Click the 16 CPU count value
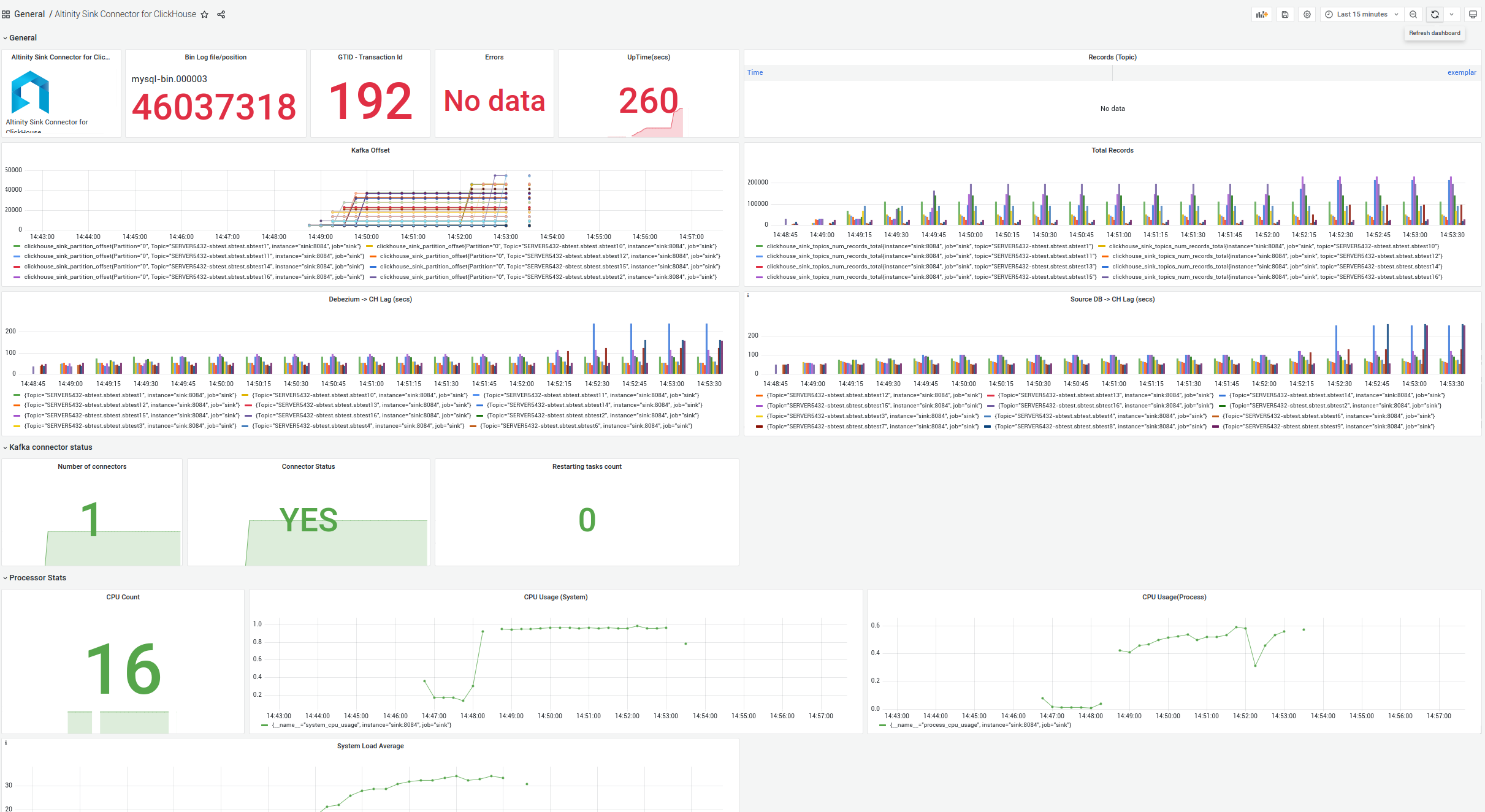This screenshot has height=812, width=1485. pyautogui.click(x=123, y=668)
